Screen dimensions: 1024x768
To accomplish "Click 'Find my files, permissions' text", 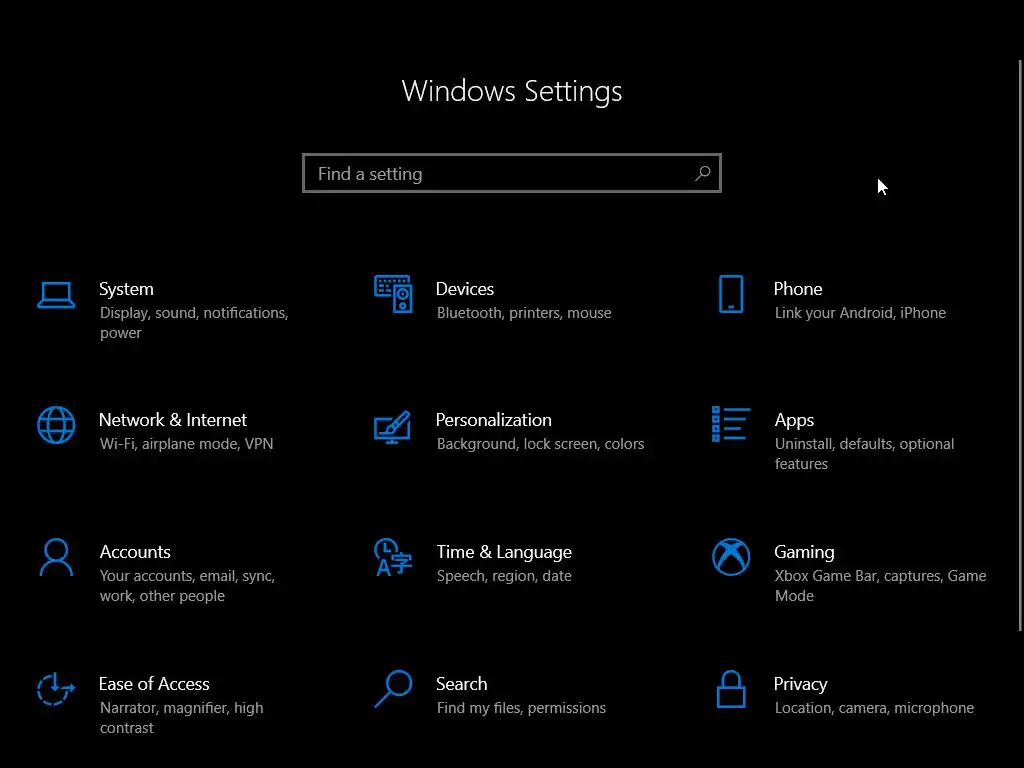I will (521, 708).
